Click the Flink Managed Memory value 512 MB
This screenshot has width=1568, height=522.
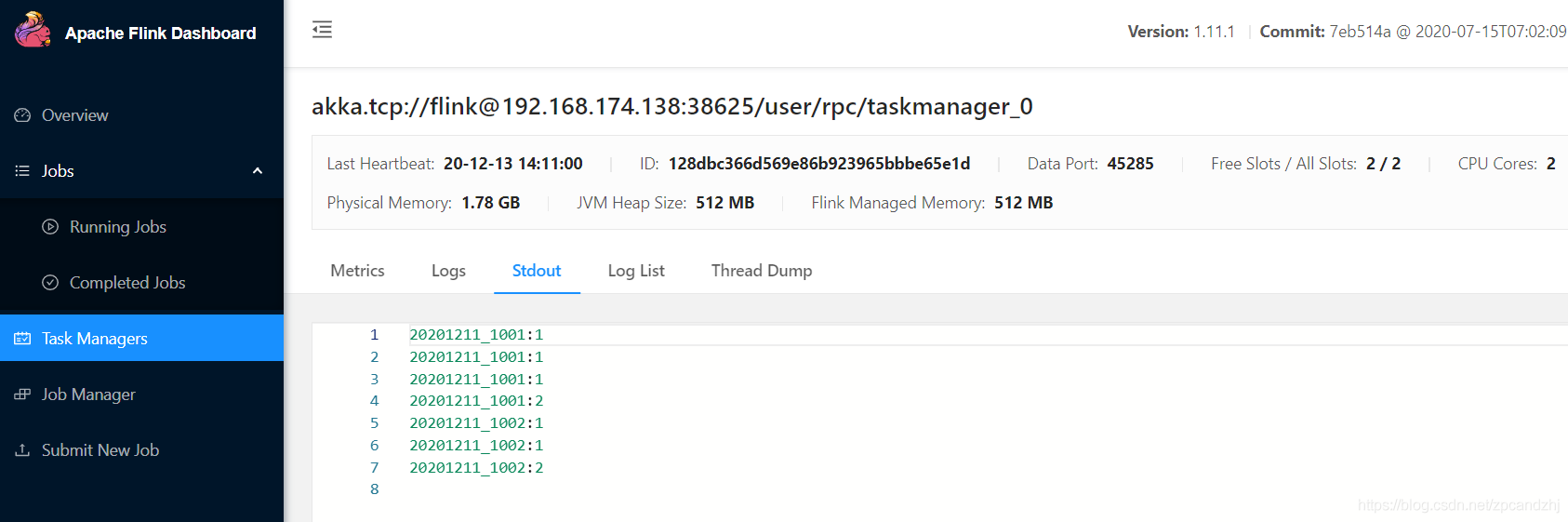(1024, 203)
